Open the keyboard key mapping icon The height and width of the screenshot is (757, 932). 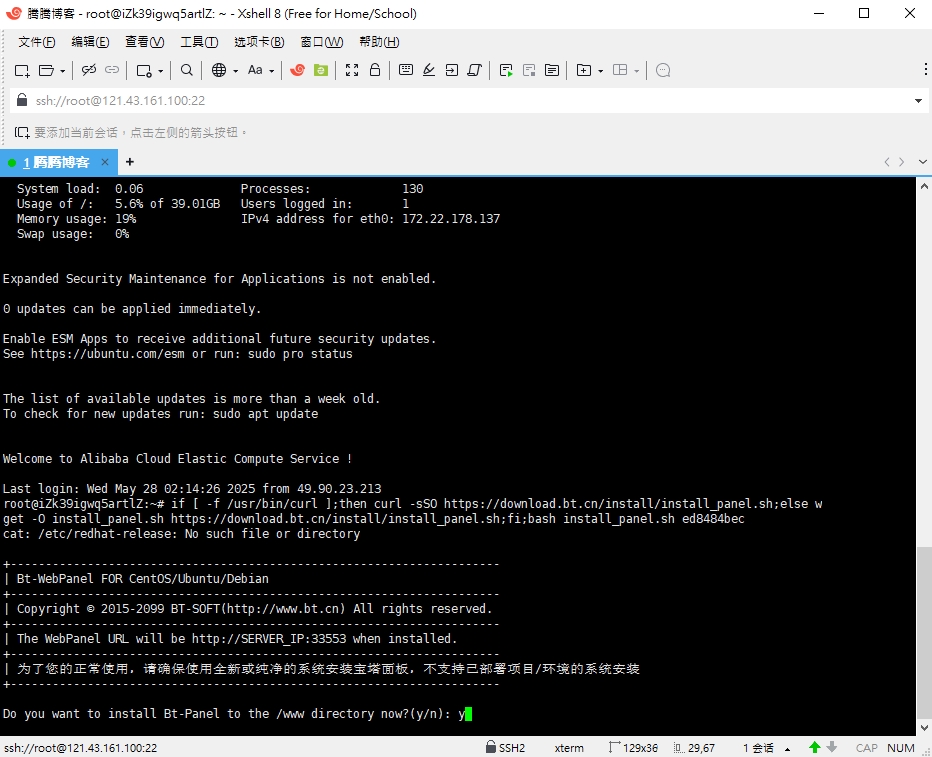point(406,70)
